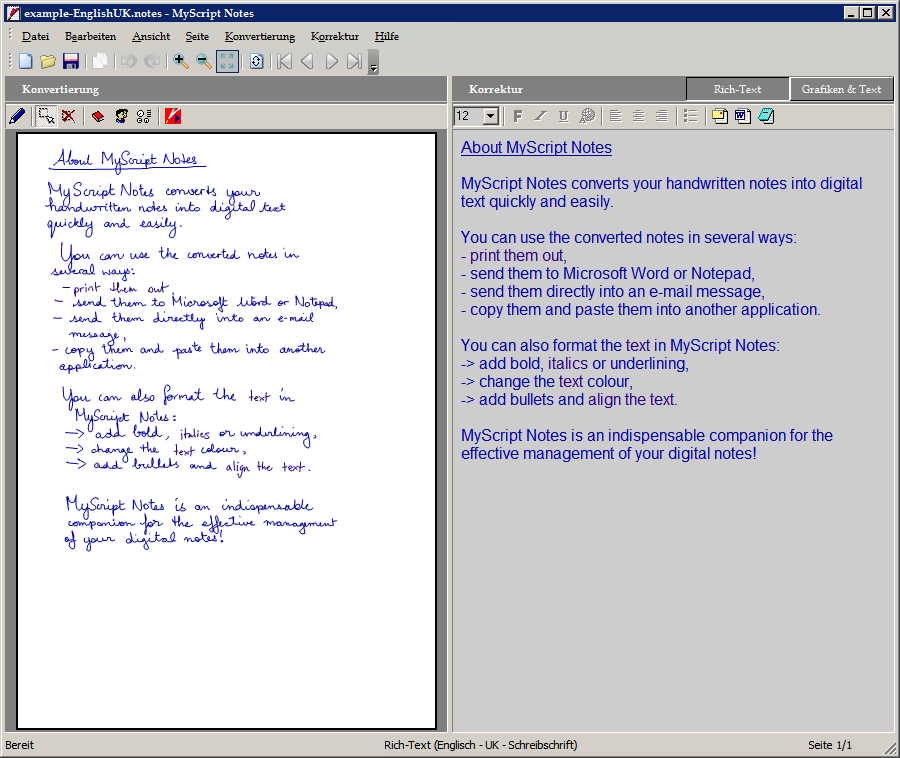
Task: Click the undo arrow icon
Action: tap(129, 61)
